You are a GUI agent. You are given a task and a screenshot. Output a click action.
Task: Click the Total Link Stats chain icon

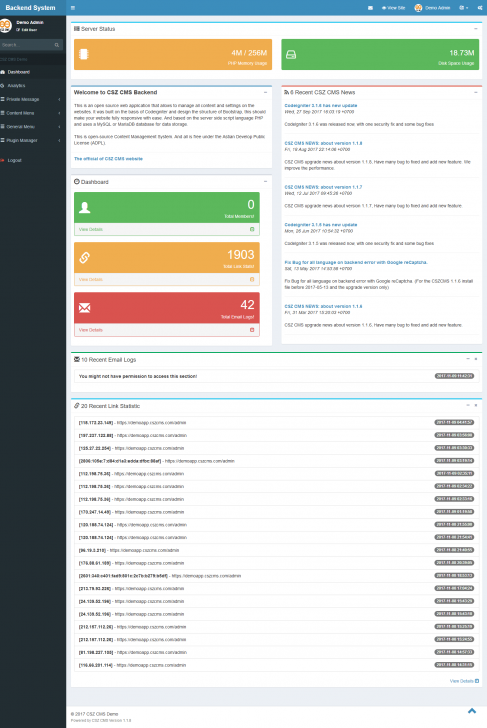click(x=84, y=258)
